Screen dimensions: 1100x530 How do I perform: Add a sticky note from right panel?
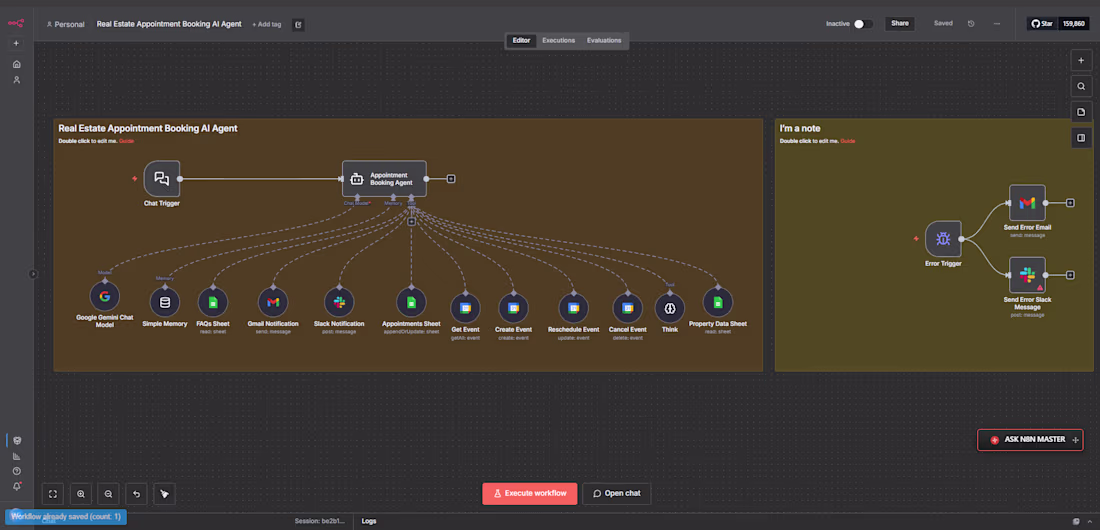click(1081, 112)
